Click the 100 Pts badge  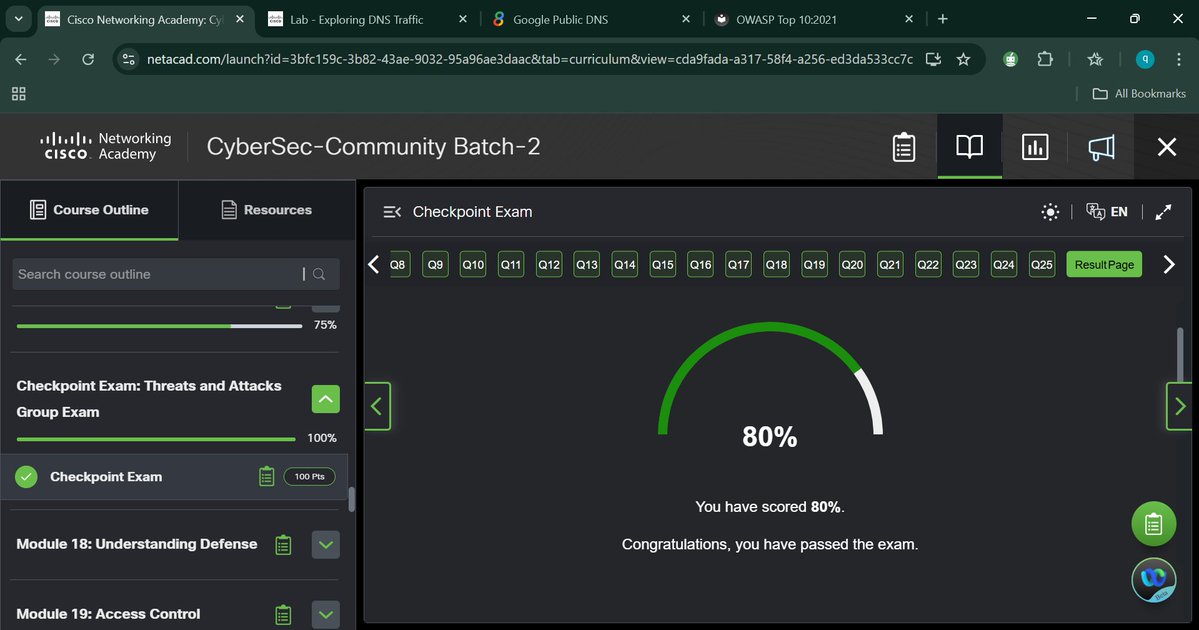(x=310, y=476)
